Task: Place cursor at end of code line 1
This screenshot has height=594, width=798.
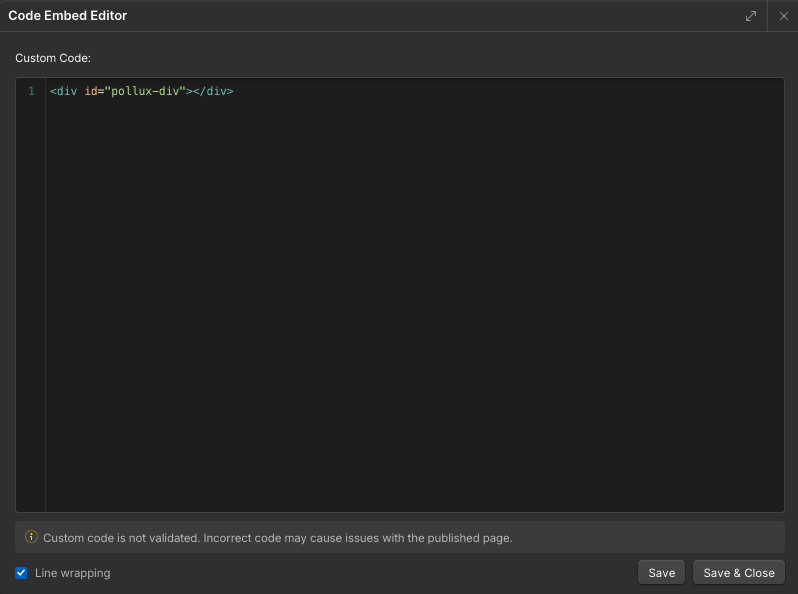Action: (x=235, y=91)
